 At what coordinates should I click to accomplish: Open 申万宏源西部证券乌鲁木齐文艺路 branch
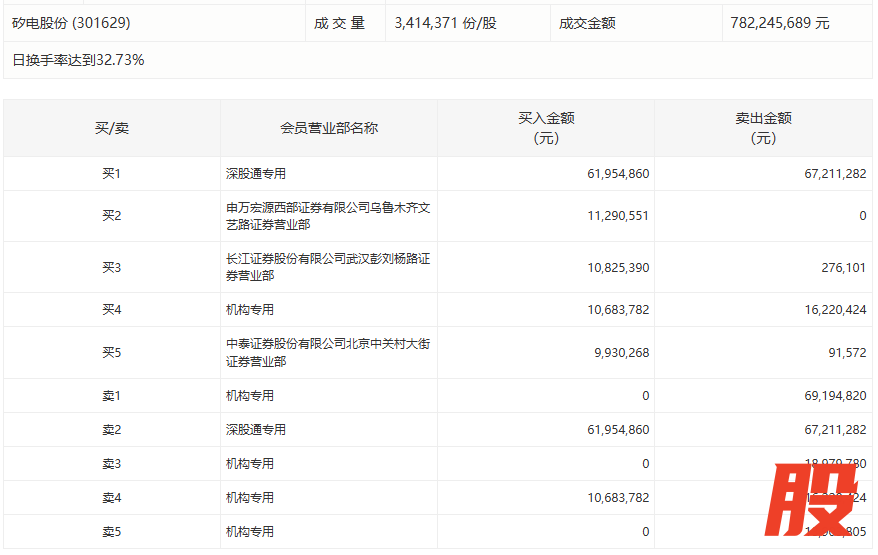pos(327,216)
